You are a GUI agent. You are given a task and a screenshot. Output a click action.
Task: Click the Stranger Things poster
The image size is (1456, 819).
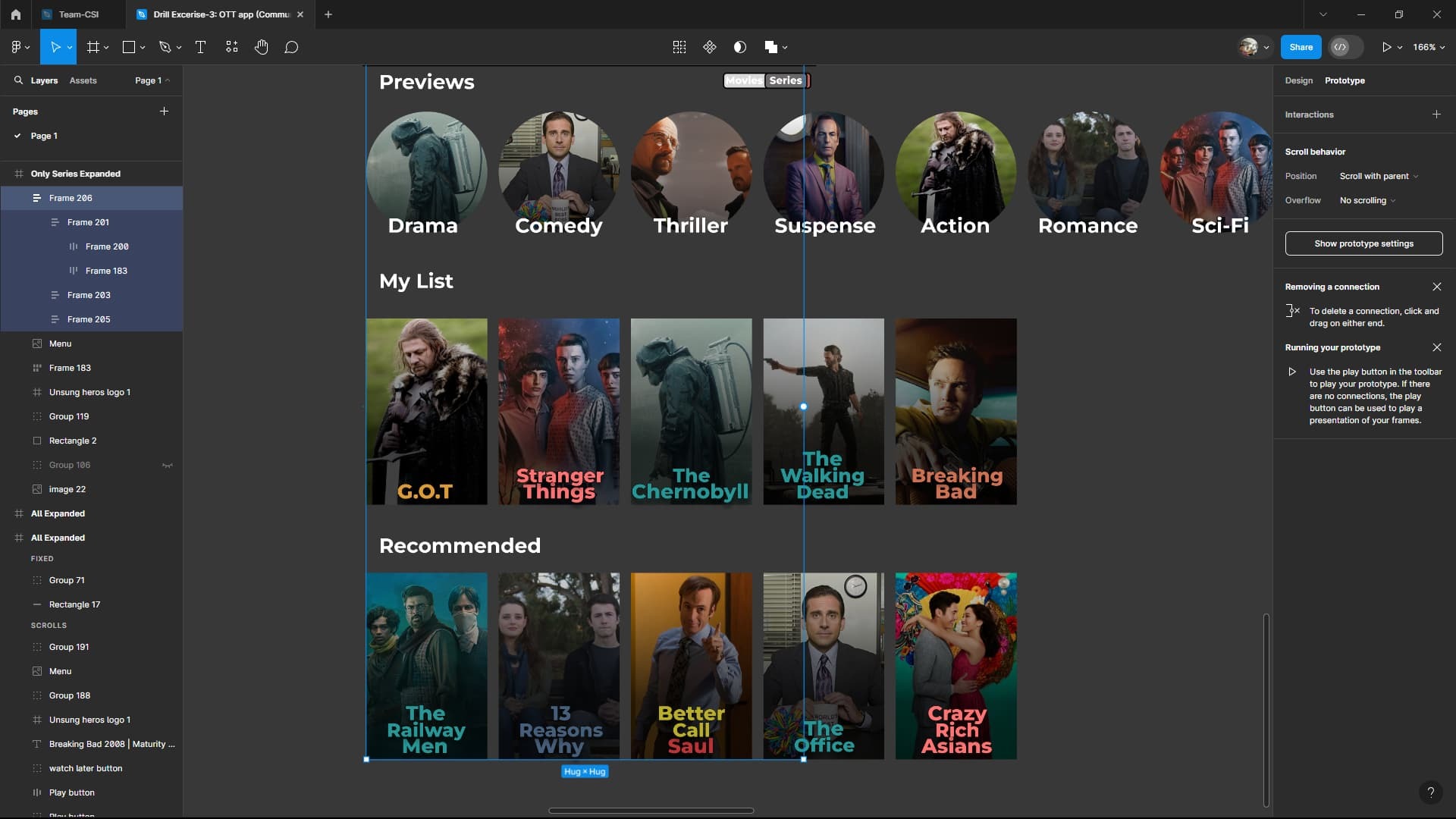point(559,412)
